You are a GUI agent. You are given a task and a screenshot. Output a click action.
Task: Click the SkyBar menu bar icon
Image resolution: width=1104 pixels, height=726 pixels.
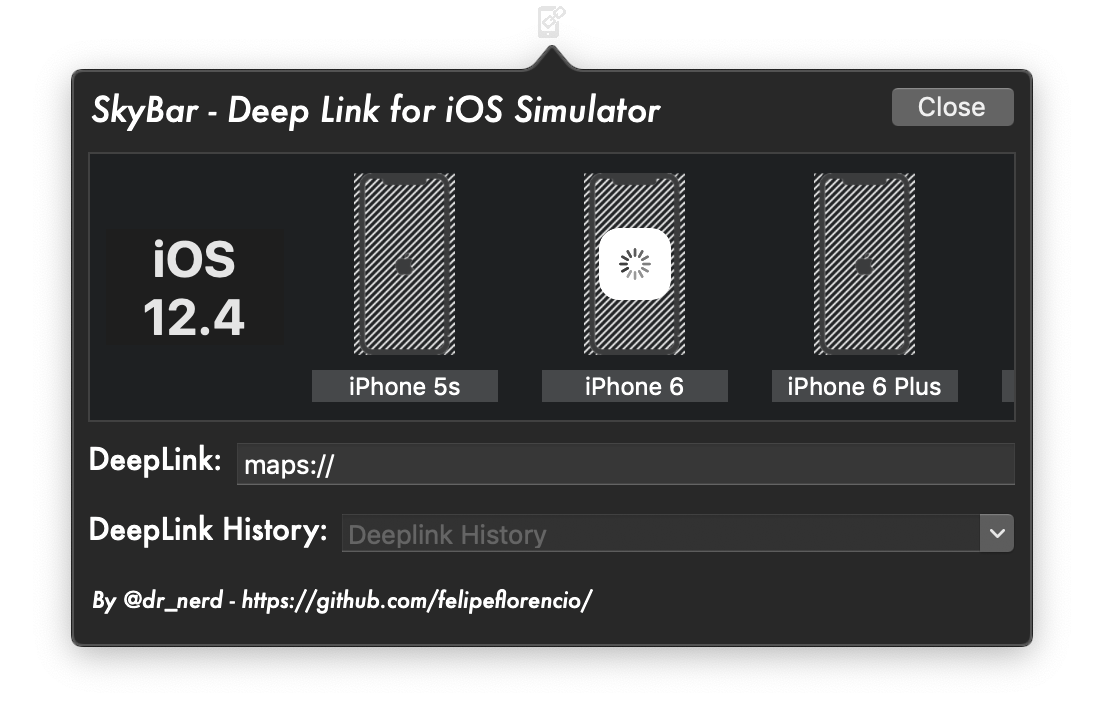point(551,21)
